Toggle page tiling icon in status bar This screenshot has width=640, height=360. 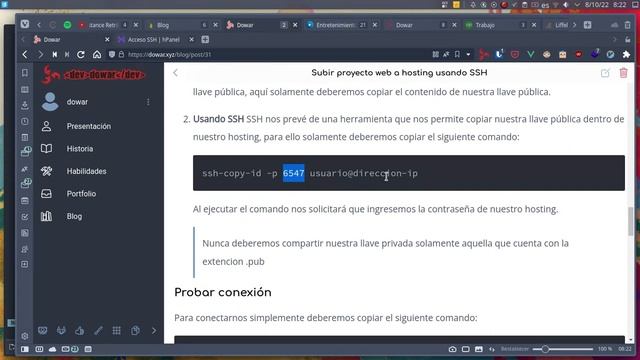(x=466, y=349)
